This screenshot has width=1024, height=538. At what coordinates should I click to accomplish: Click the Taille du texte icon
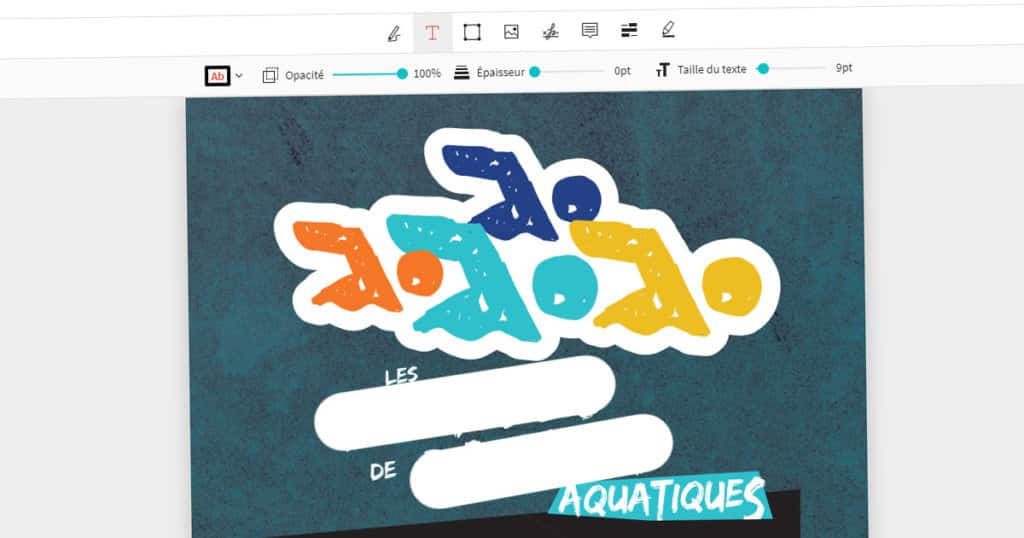click(x=662, y=70)
